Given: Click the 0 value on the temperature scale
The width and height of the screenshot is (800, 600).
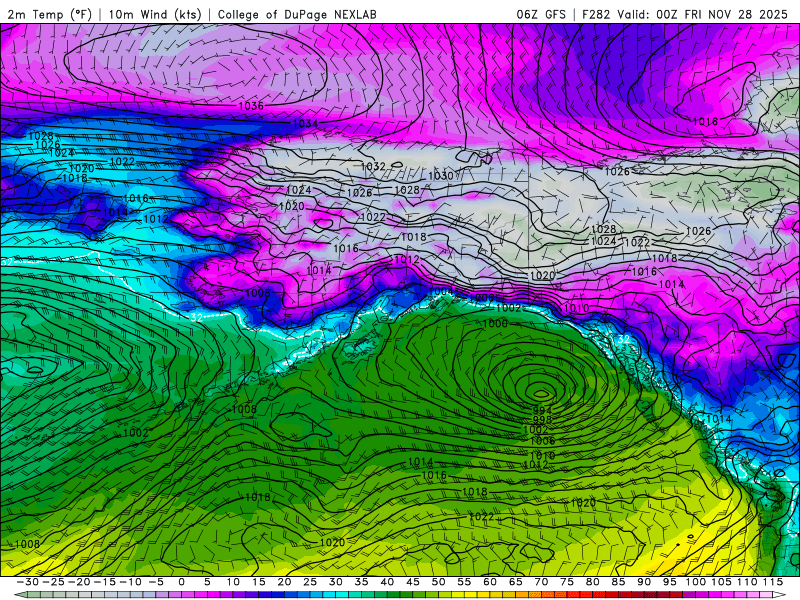Looking at the screenshot, I should pos(182,582).
